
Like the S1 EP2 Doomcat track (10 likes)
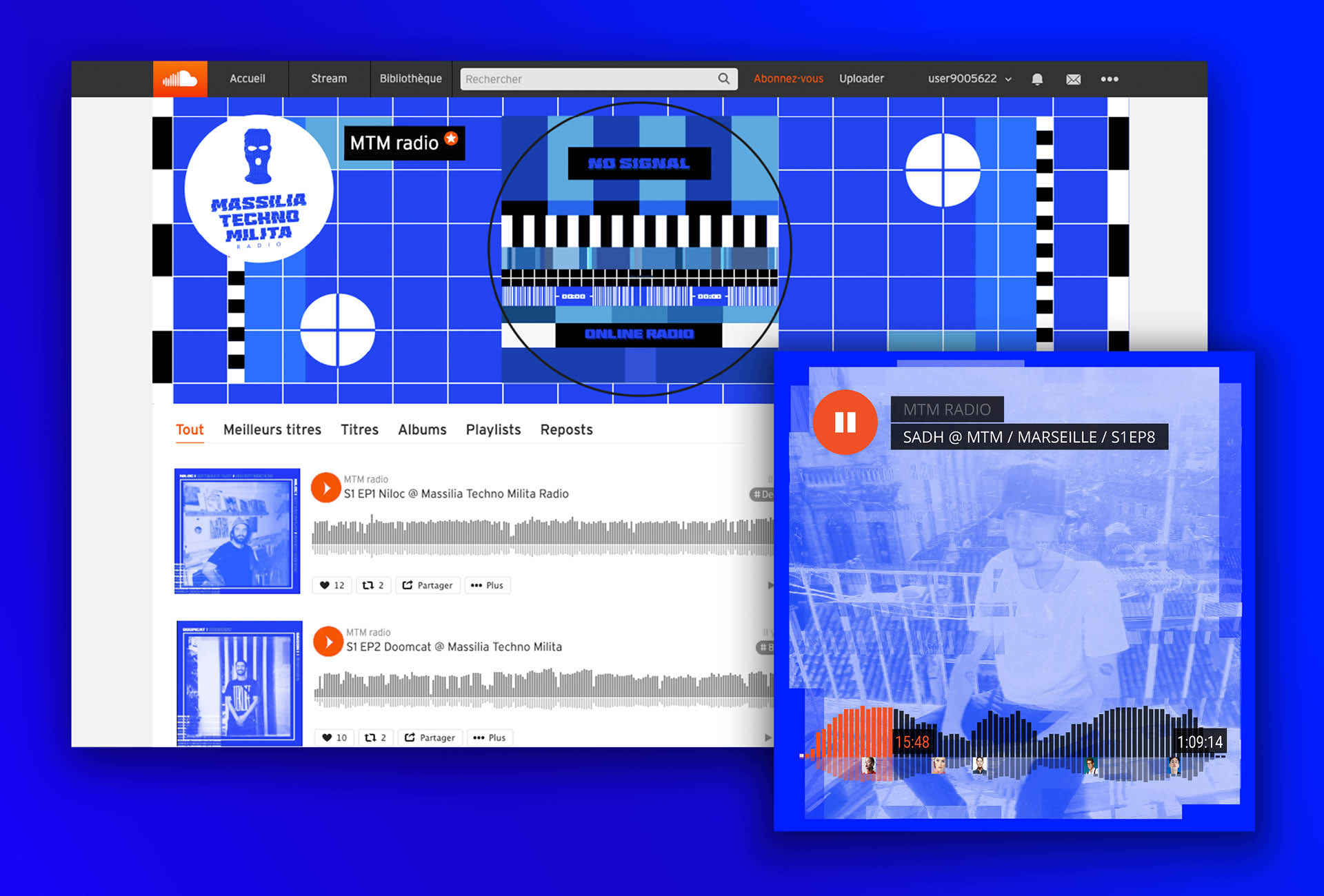click(x=334, y=737)
